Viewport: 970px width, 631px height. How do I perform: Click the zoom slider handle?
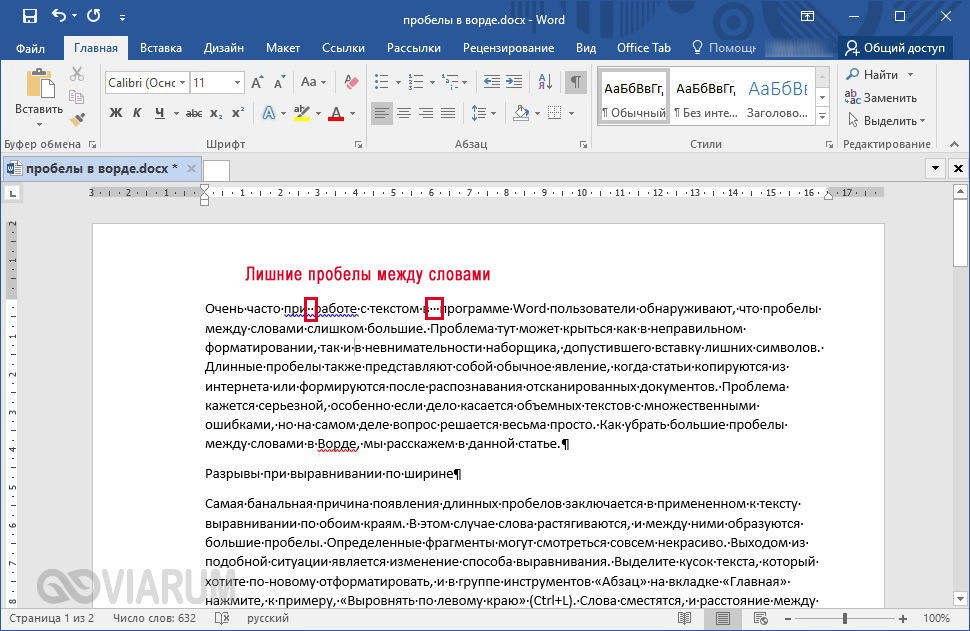point(844,619)
